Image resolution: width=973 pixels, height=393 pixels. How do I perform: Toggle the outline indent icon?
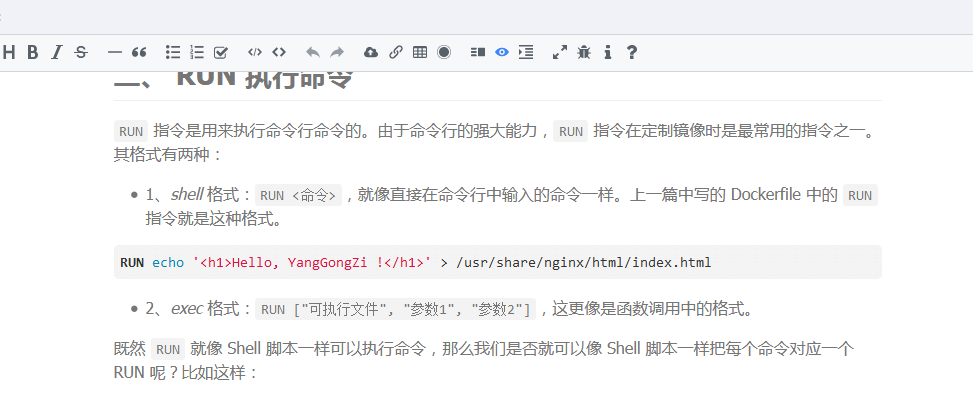[526, 53]
